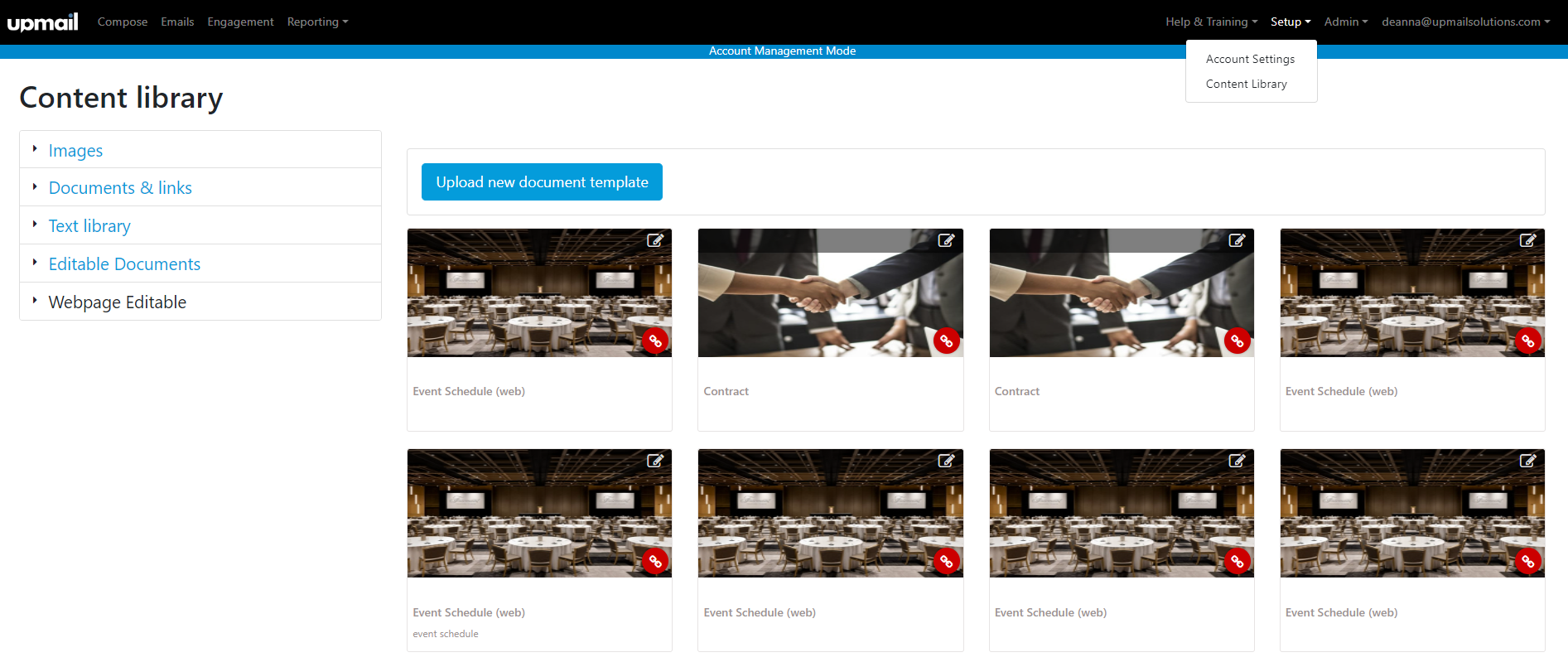Open the Text library link
This screenshot has height=667, width=1568.
click(89, 226)
